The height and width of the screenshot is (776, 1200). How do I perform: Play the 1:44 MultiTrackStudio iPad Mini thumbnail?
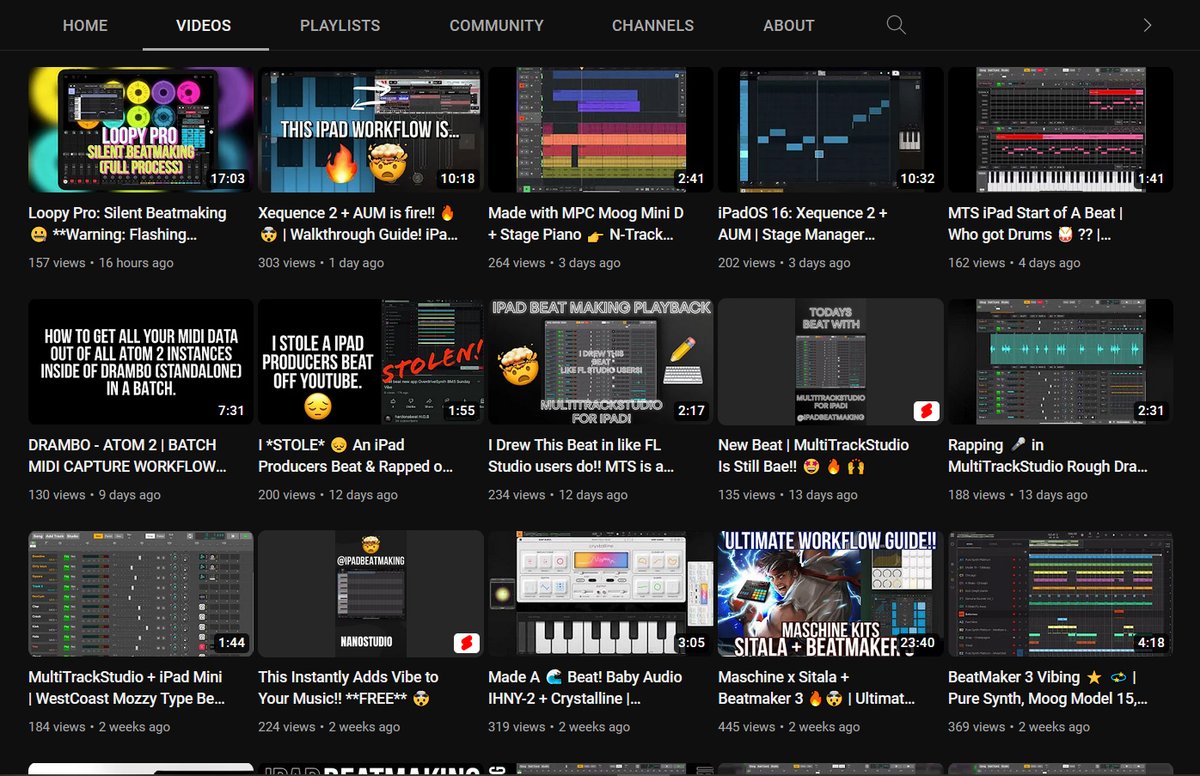(x=141, y=593)
